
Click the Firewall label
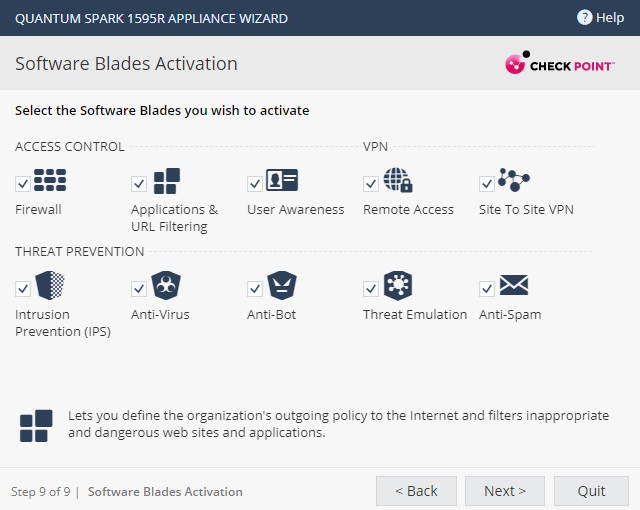point(38,209)
